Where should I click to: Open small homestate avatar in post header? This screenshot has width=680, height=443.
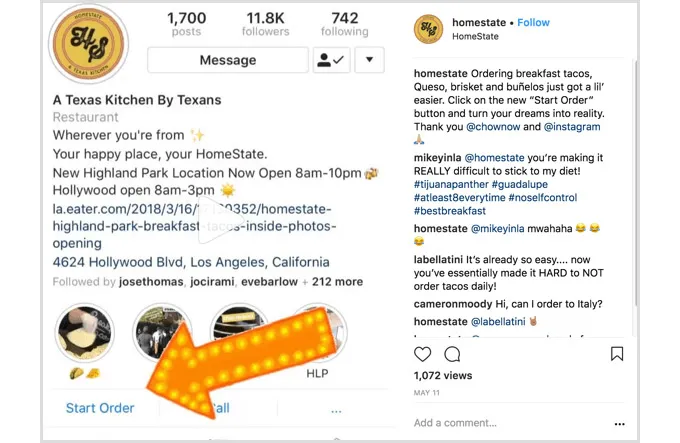[428, 29]
